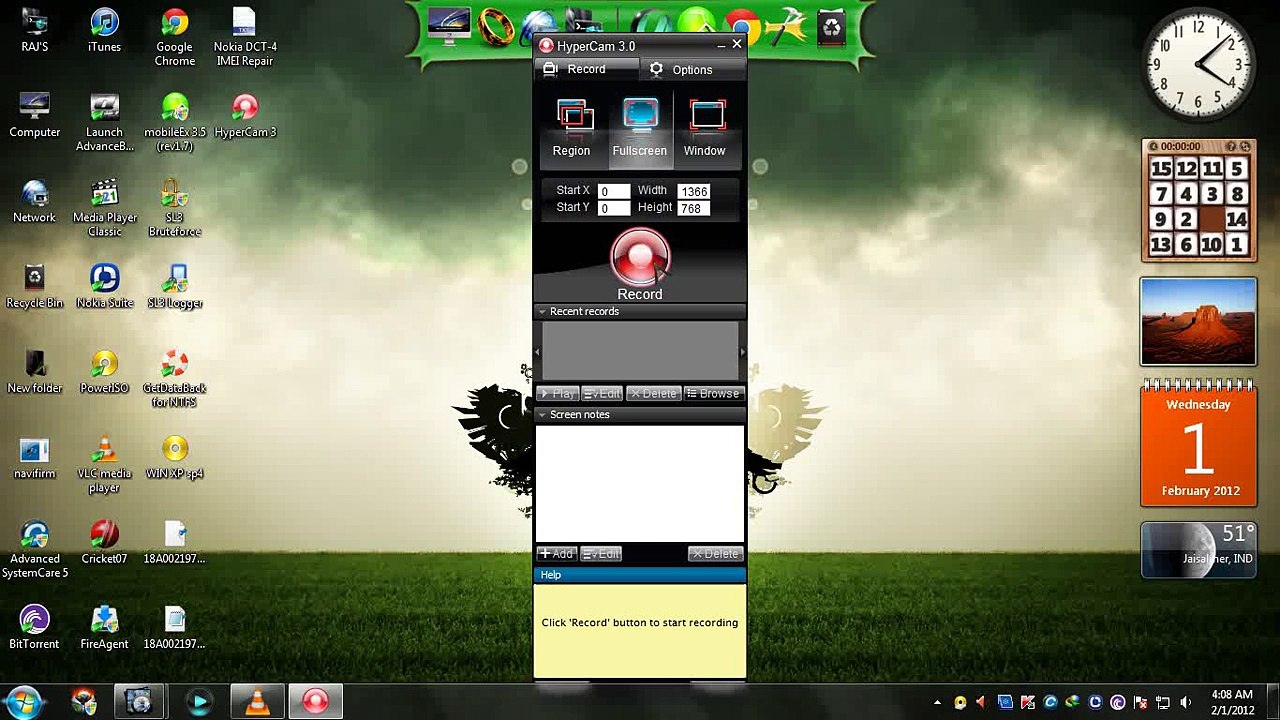
Task: Click the Windows Start orb
Action: tap(23, 701)
